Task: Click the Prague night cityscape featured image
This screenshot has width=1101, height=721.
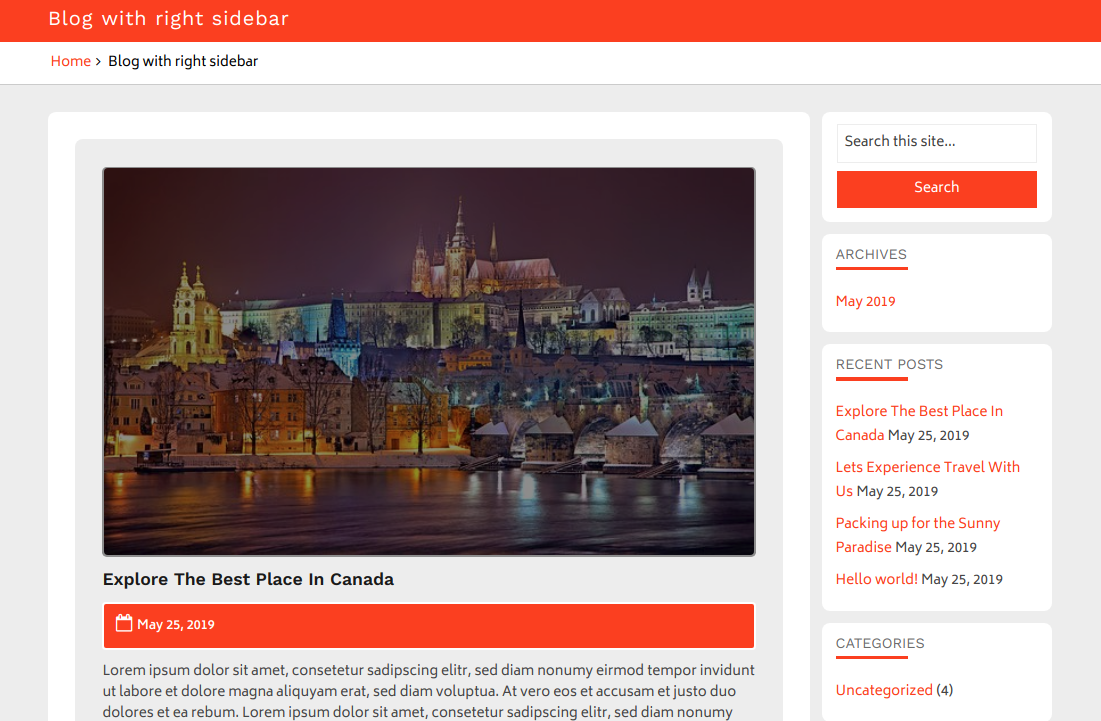Action: click(x=428, y=362)
